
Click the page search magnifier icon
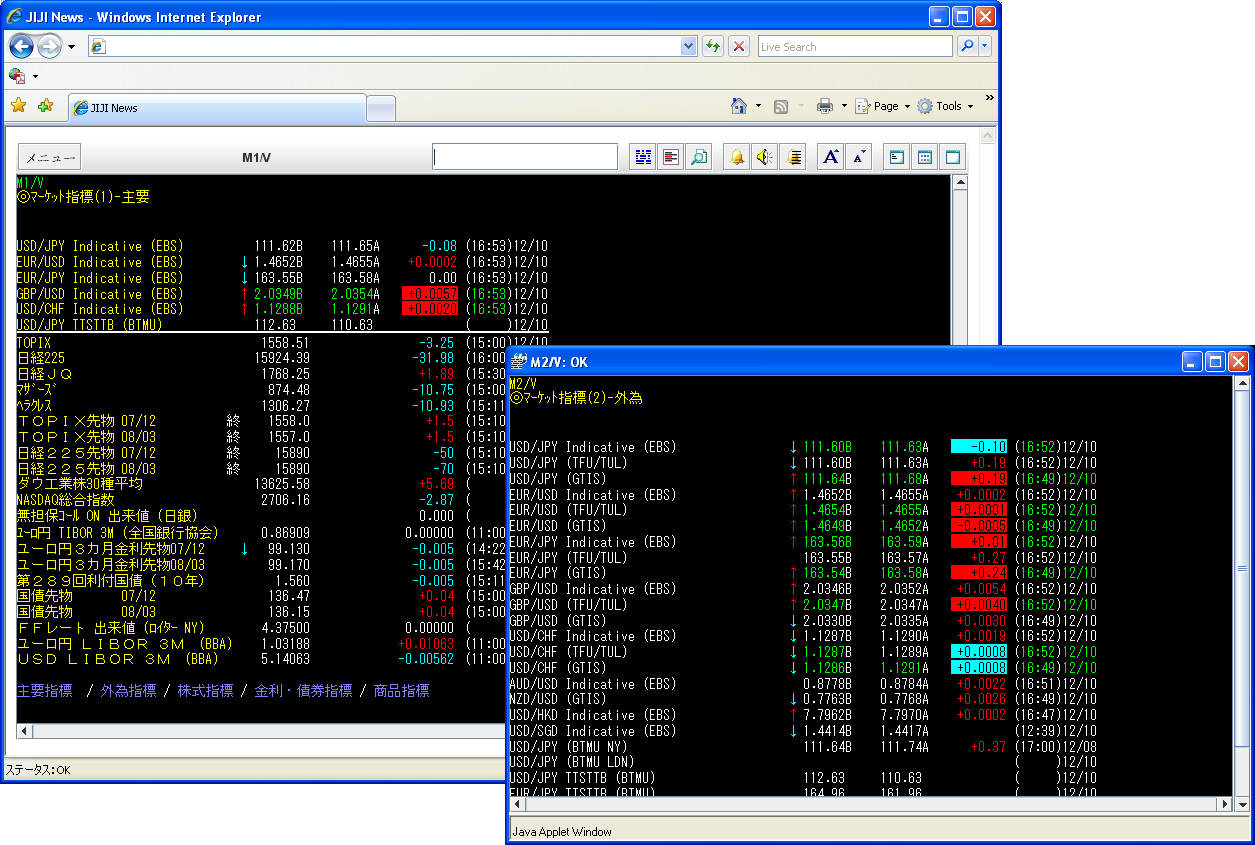[x=699, y=157]
